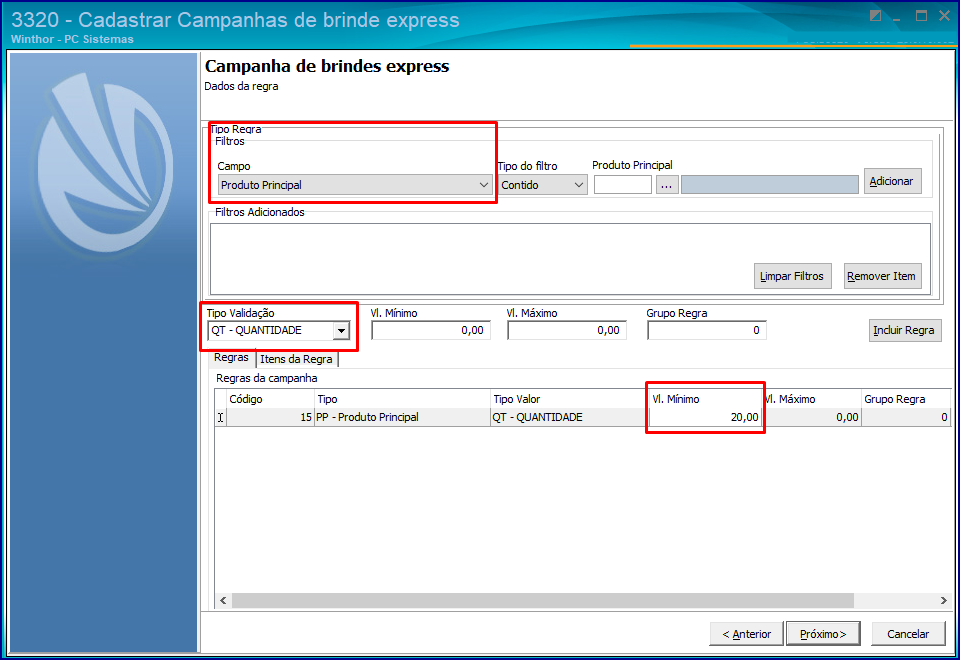This screenshot has height=660, width=960.
Task: Maximize the 3320 window
Action: coord(921,16)
